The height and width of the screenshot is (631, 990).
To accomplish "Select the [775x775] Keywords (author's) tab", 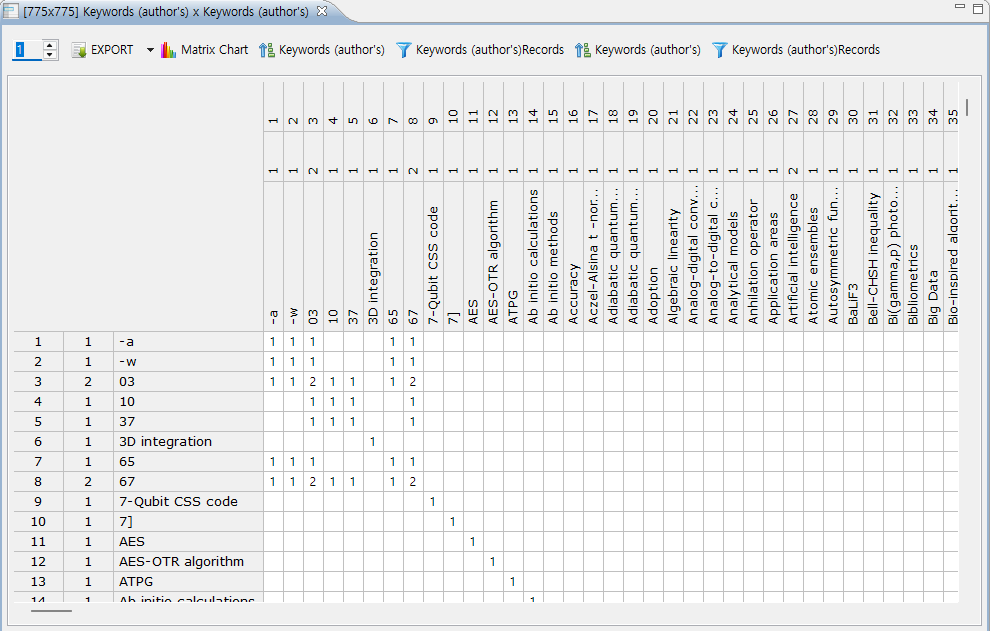I will click(x=165, y=11).
